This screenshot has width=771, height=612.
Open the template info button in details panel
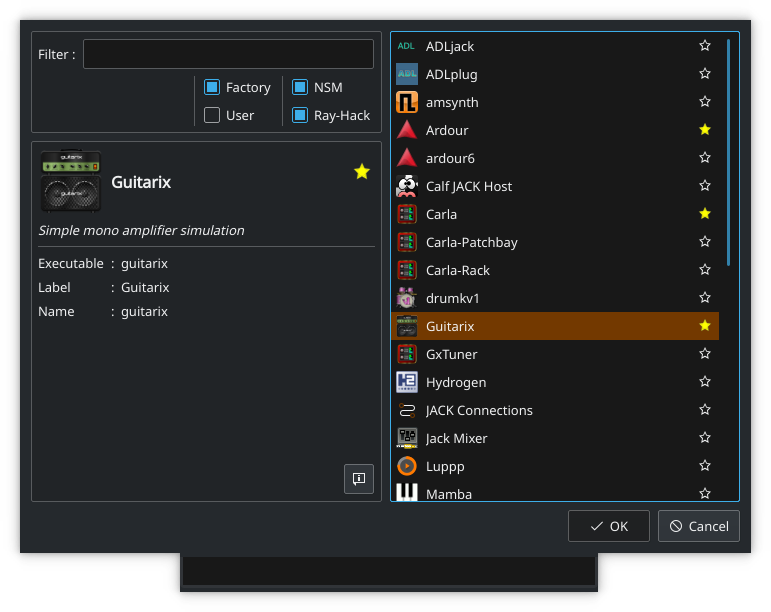359,479
